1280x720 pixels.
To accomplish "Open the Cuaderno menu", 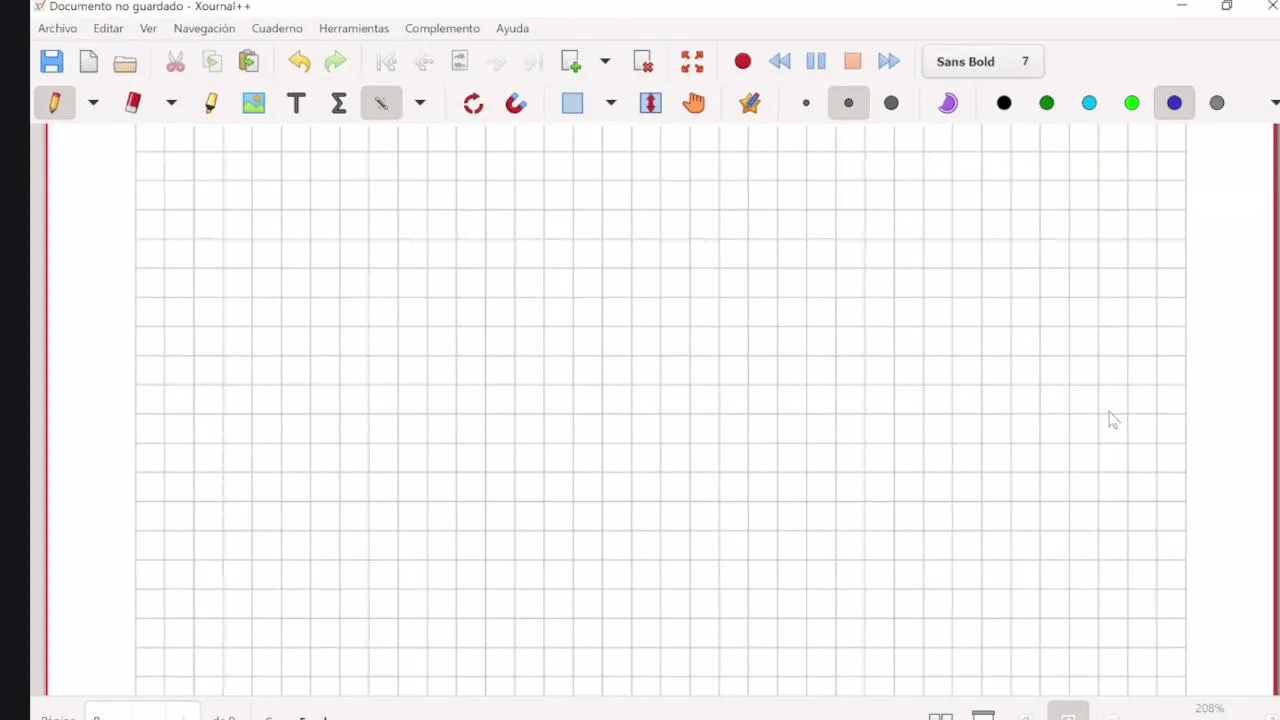I will pos(277,28).
